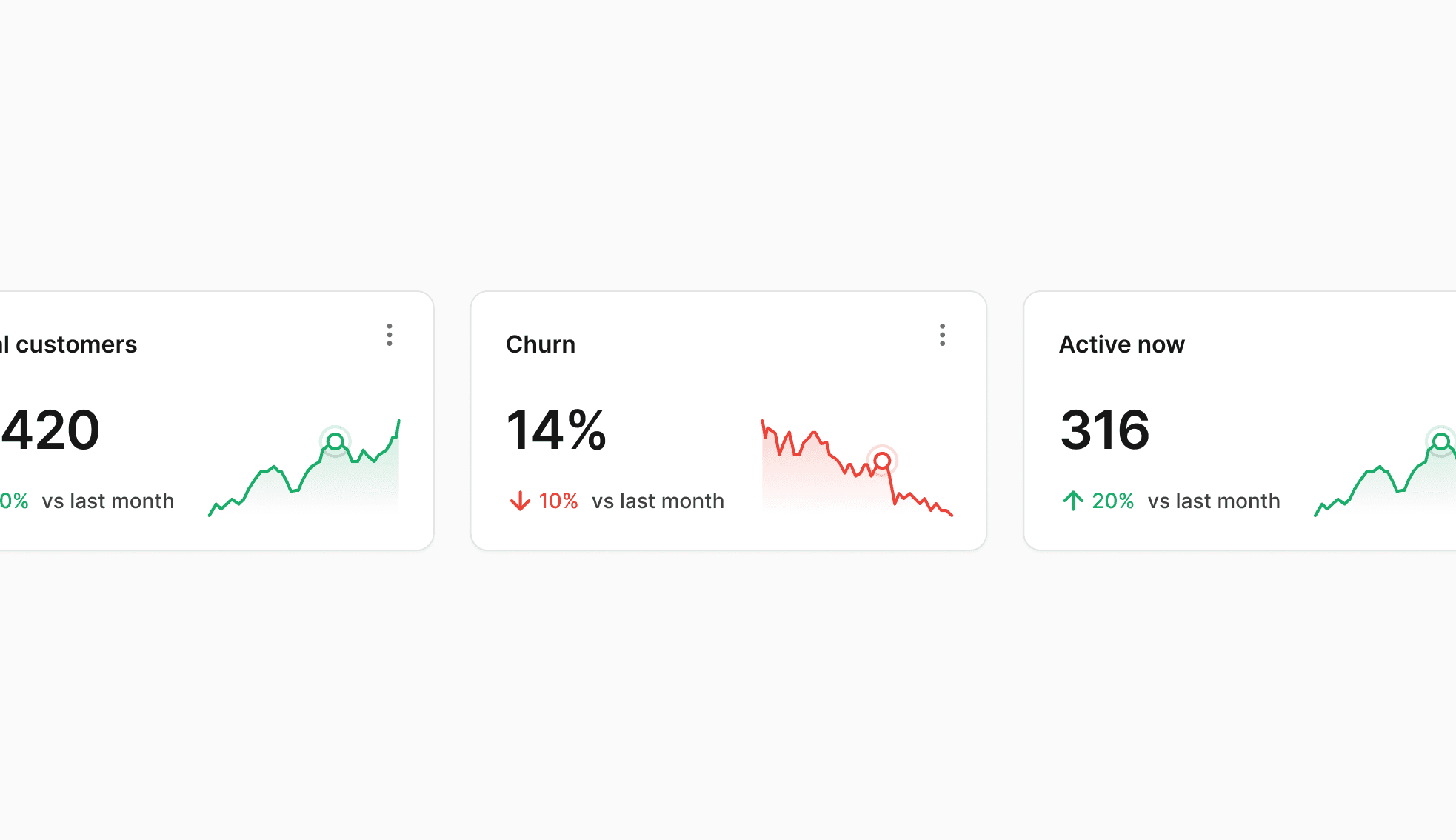Click 'vs last month' on the Active now card
This screenshot has height=840, width=1456.
[1213, 501]
